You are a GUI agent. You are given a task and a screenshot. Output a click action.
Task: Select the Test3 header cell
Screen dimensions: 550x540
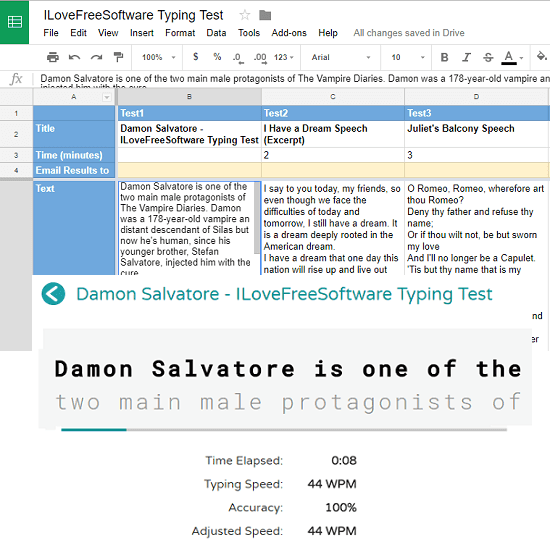[x=477, y=113]
